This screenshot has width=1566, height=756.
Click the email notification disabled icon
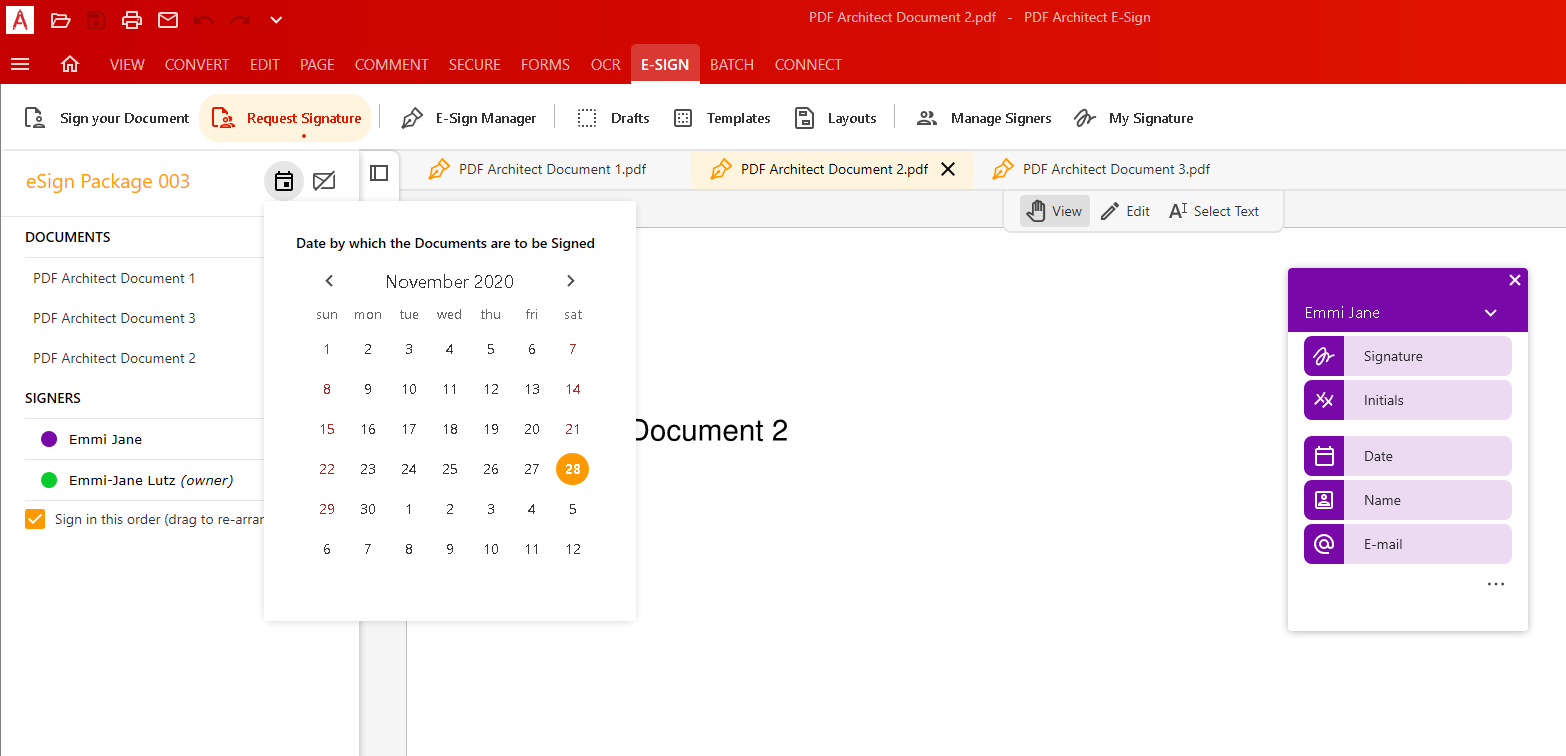coord(324,181)
